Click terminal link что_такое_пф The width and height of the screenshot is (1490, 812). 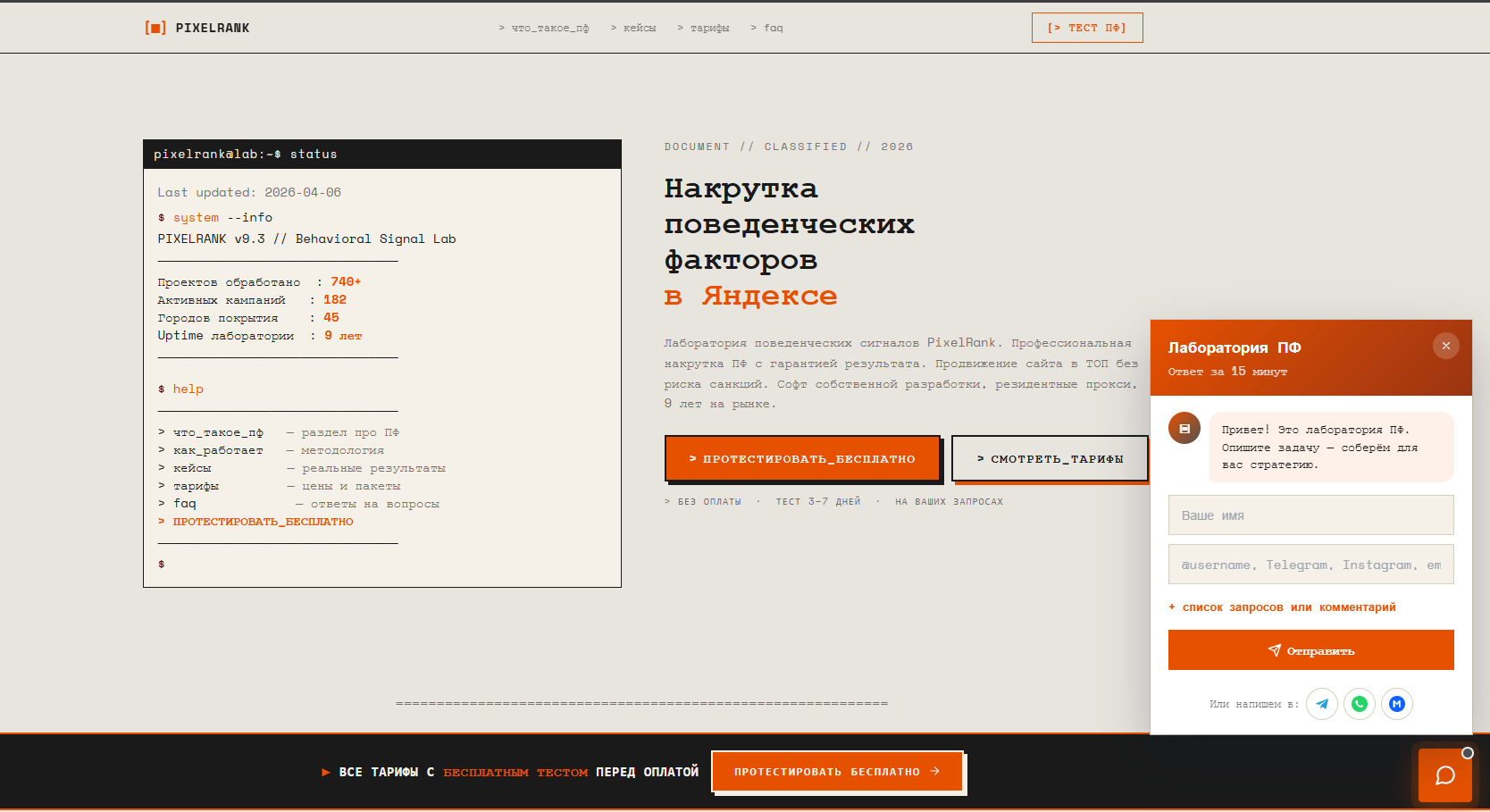tap(218, 432)
